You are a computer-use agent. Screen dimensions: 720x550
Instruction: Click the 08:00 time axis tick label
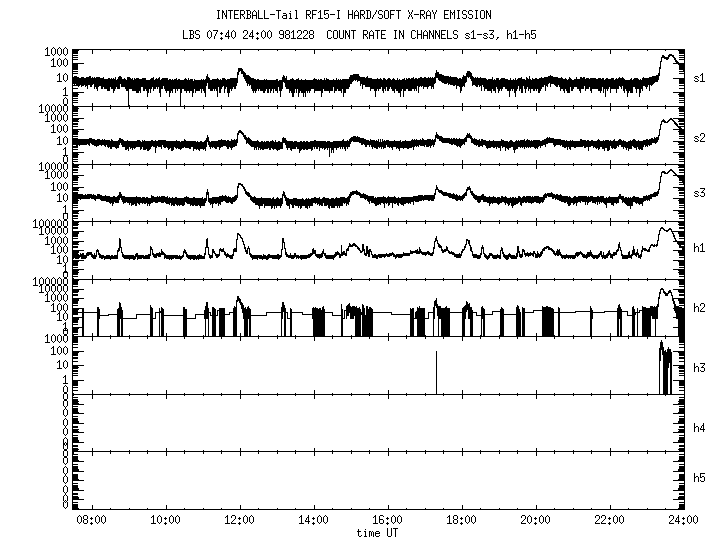(x=91, y=520)
